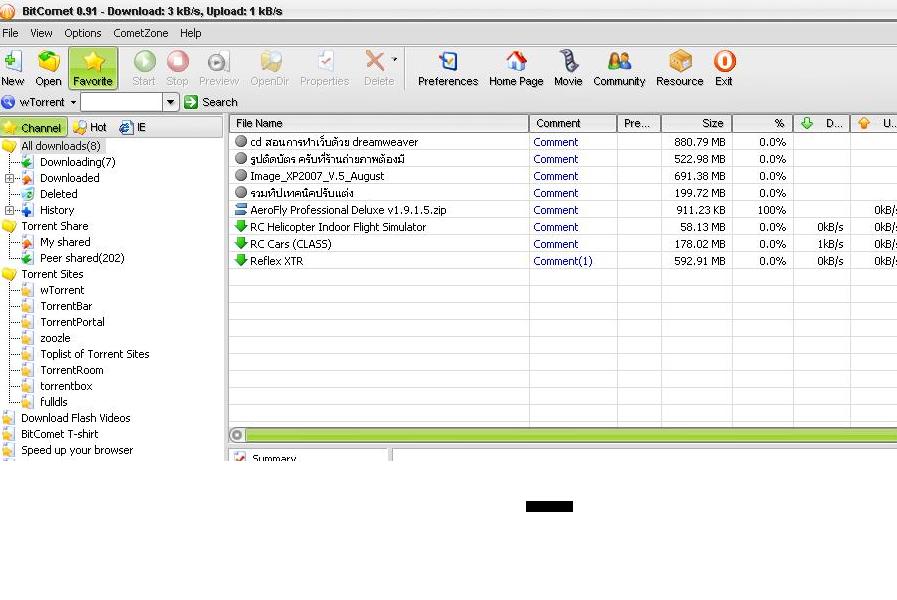This screenshot has width=897, height=600.
Task: Click the green progress bar
Action: pos(570,435)
